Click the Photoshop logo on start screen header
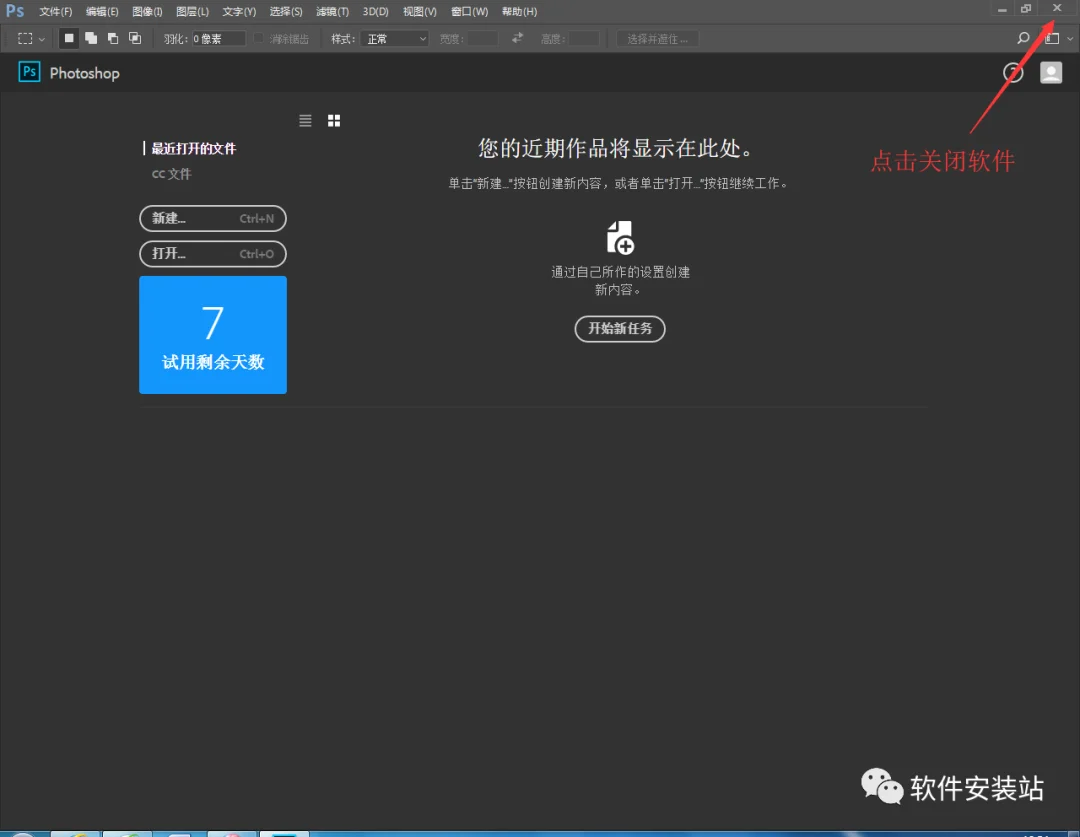The width and height of the screenshot is (1080, 837). [x=29, y=72]
